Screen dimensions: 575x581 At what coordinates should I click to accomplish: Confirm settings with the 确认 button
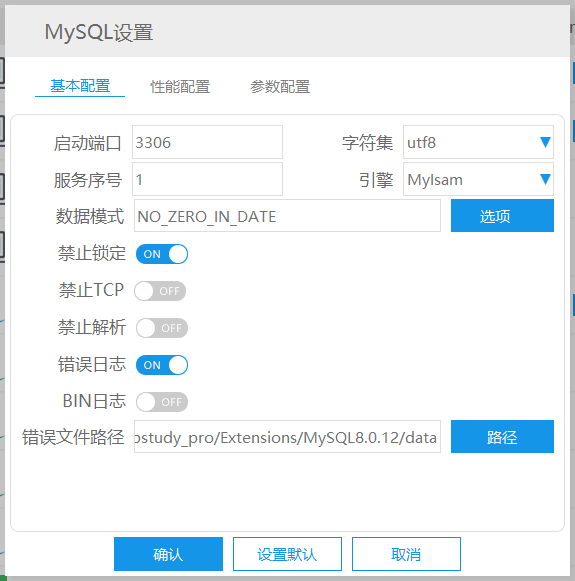coord(169,554)
